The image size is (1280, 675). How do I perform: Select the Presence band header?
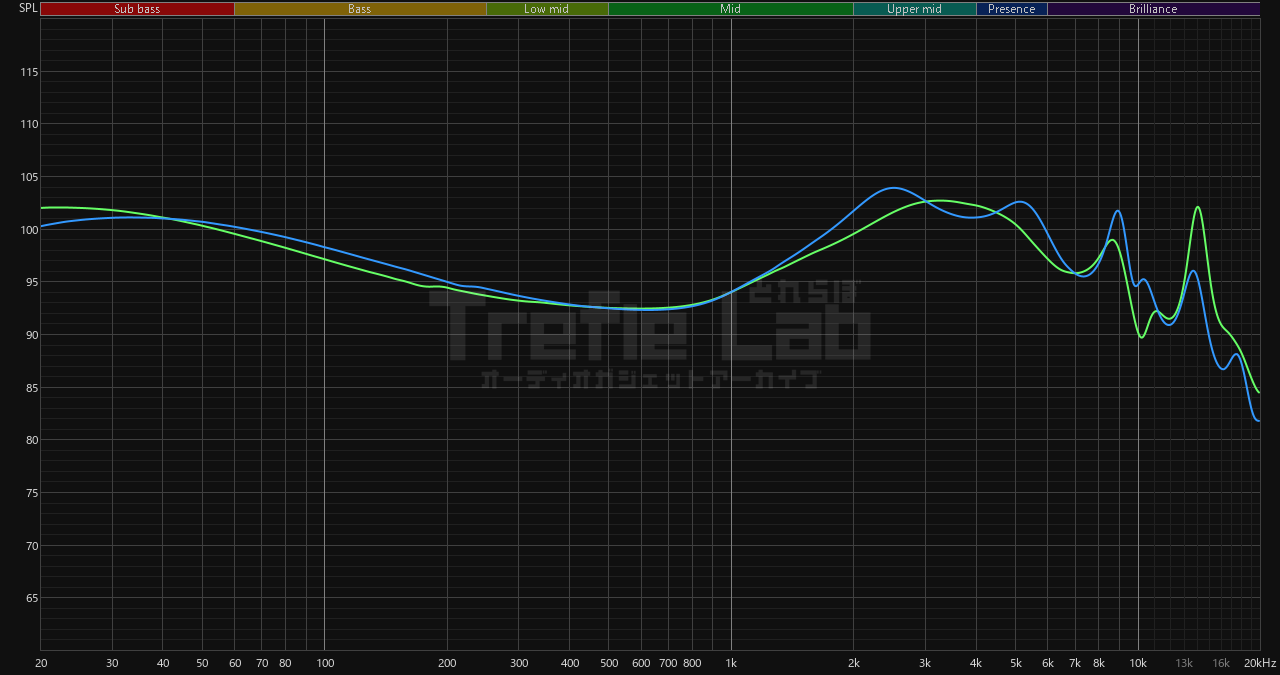(x=1012, y=9)
